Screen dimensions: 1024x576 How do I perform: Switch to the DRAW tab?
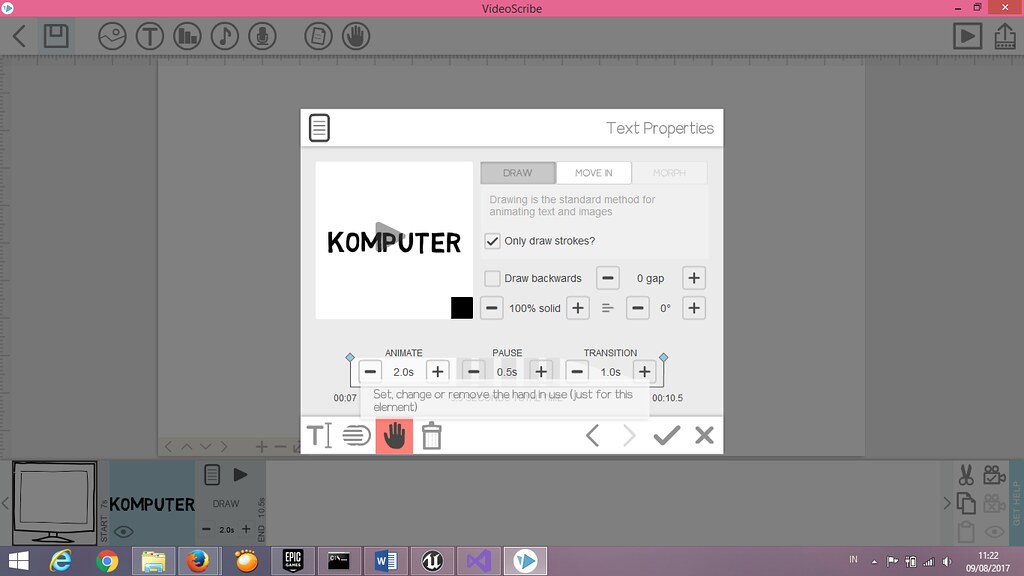(518, 173)
